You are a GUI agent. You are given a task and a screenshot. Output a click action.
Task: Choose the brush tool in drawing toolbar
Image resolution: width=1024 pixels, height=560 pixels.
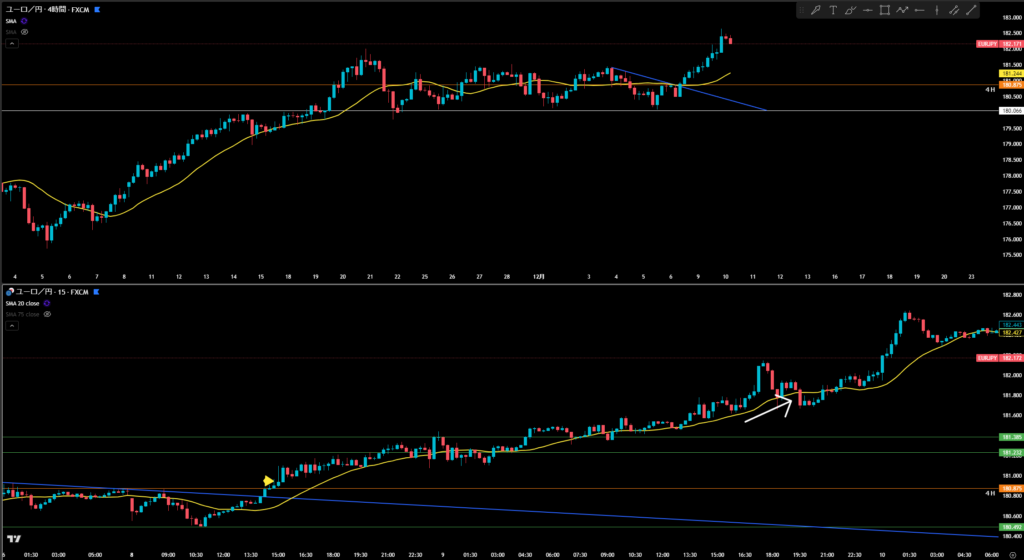pos(851,10)
